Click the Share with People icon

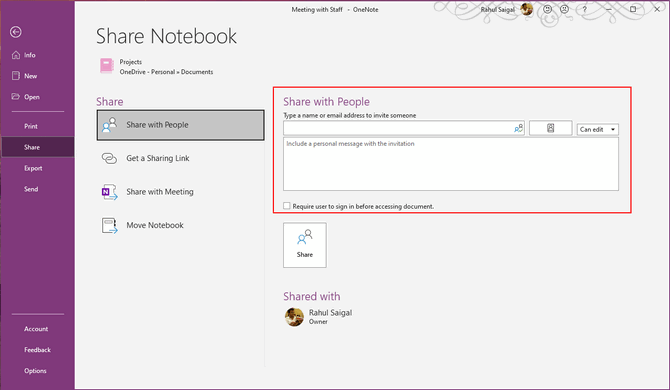(x=109, y=125)
